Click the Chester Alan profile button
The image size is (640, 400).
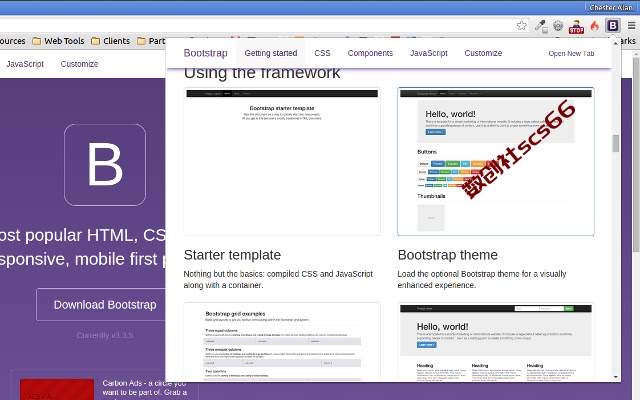611,7
